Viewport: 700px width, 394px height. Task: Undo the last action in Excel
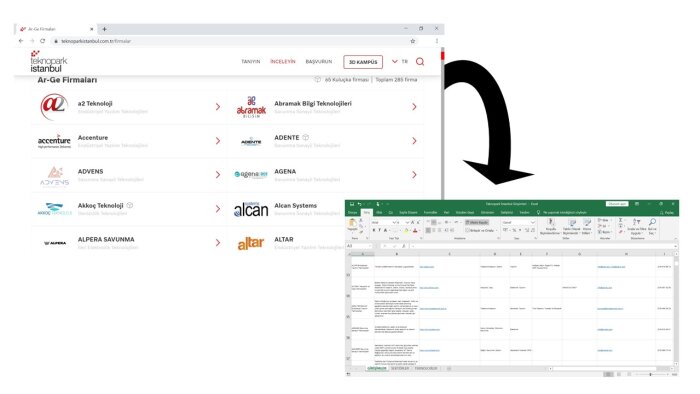click(359, 204)
